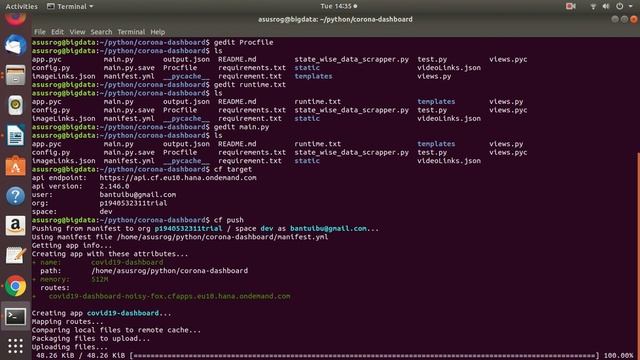
Task: Open Ubuntu Software from the dock
Action: point(16,166)
